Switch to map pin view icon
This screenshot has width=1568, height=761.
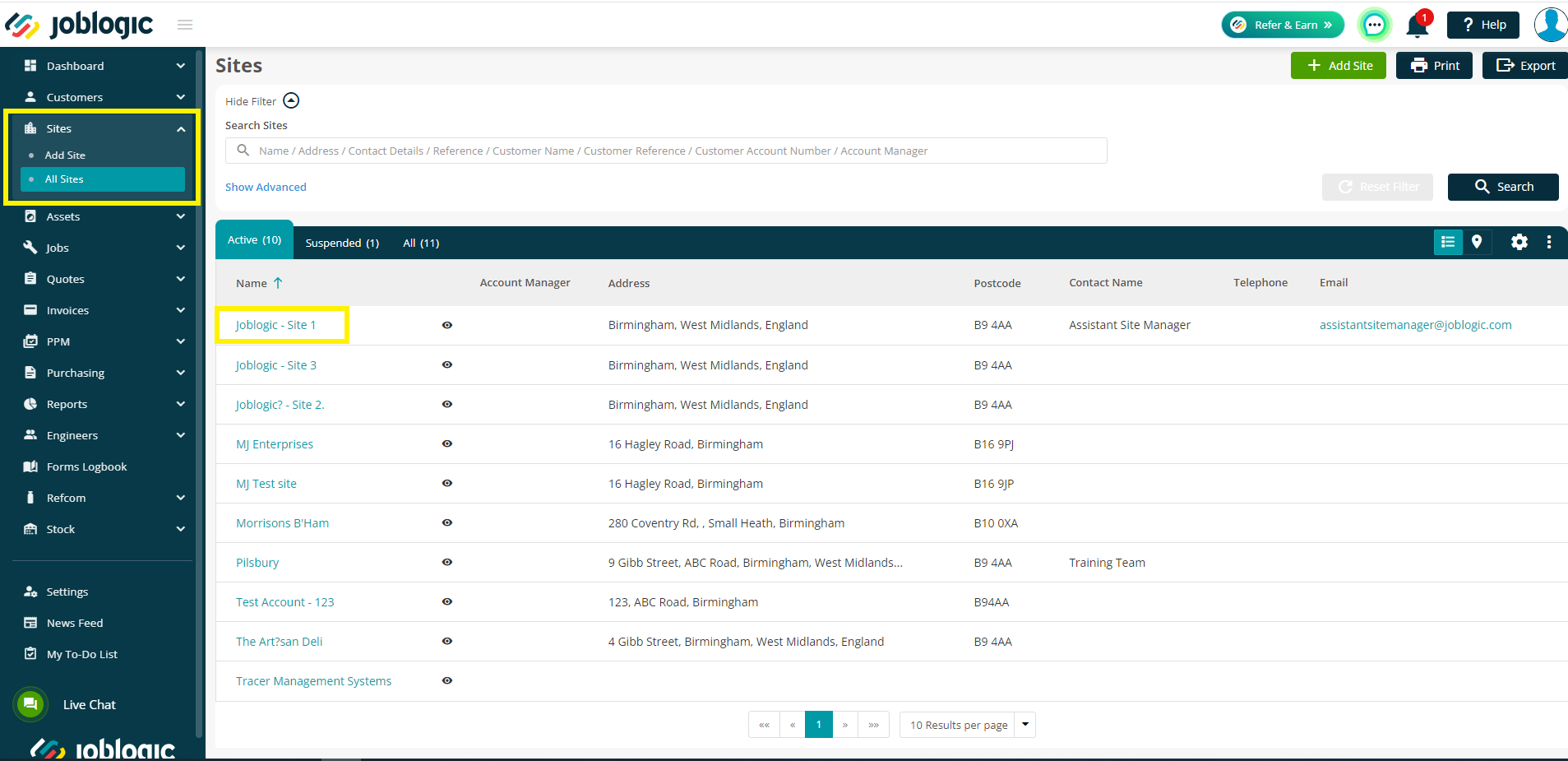[1477, 242]
